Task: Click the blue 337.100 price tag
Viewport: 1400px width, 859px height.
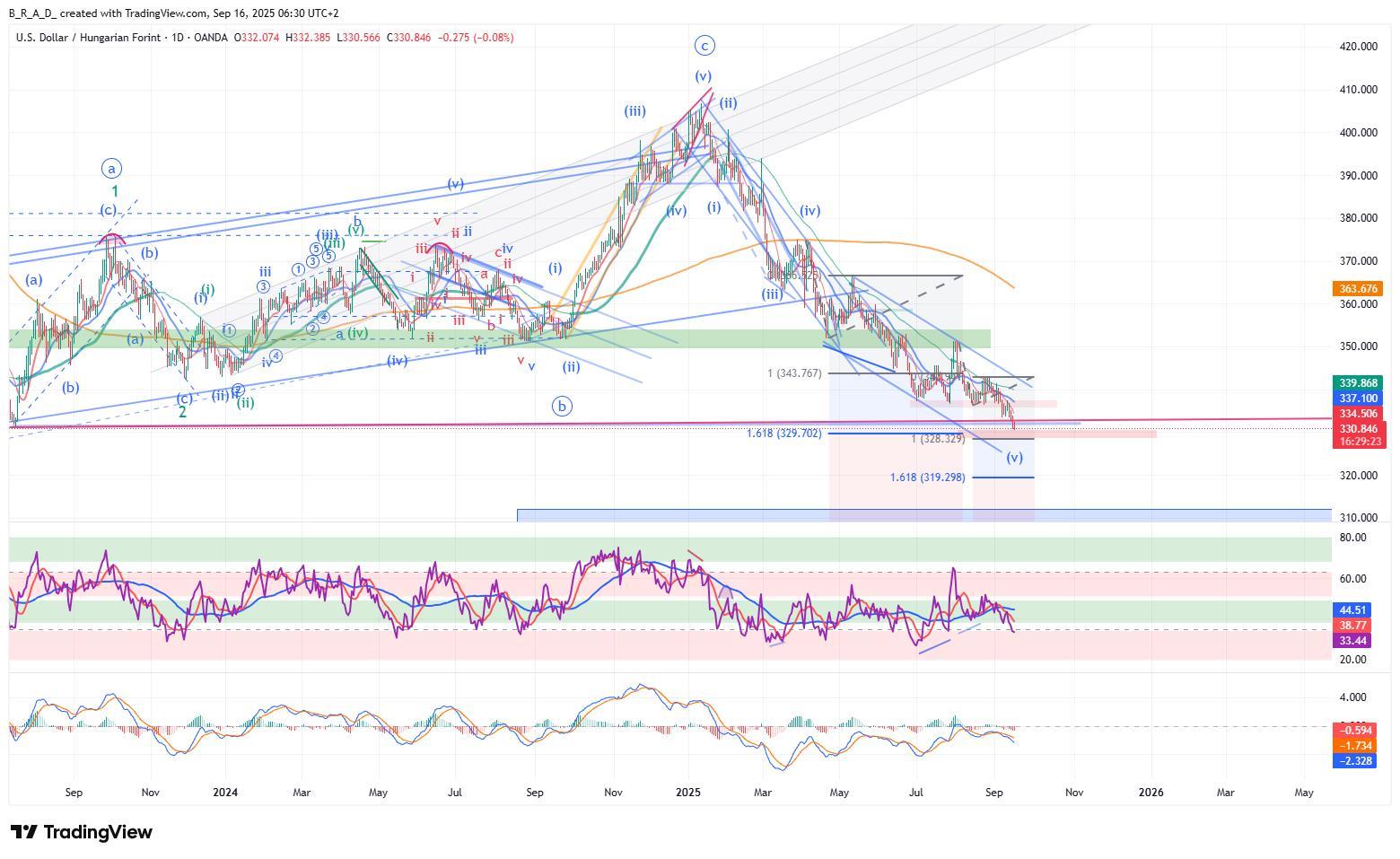Action: (1357, 399)
